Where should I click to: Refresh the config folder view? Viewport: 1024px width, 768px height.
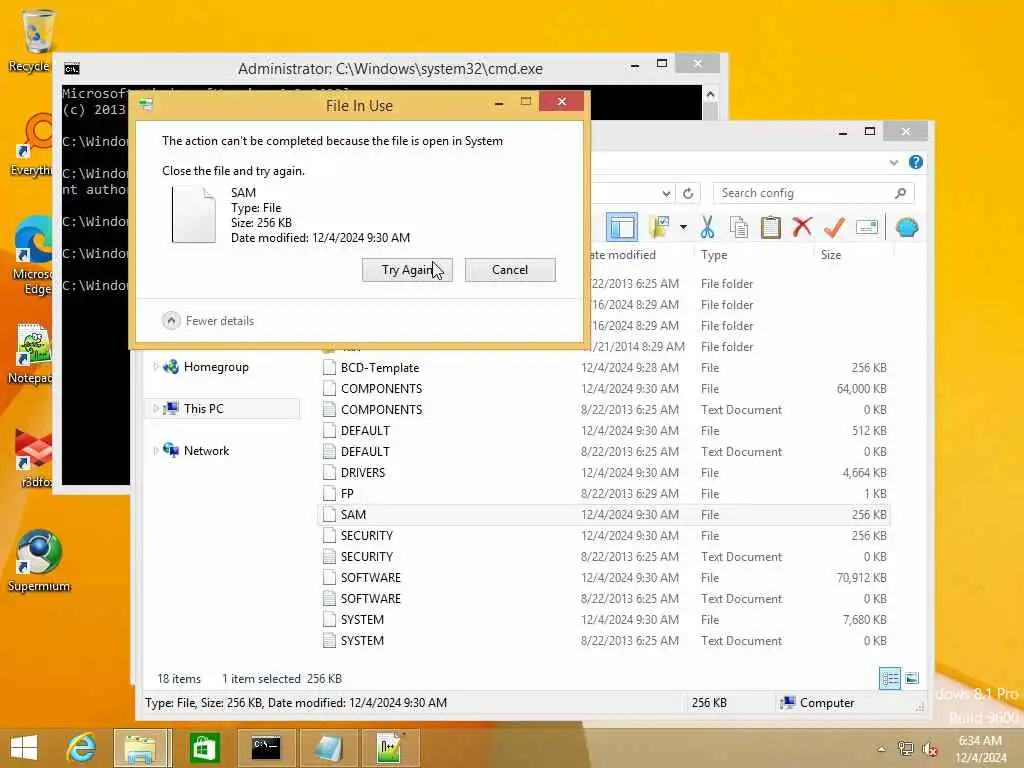tap(688, 193)
